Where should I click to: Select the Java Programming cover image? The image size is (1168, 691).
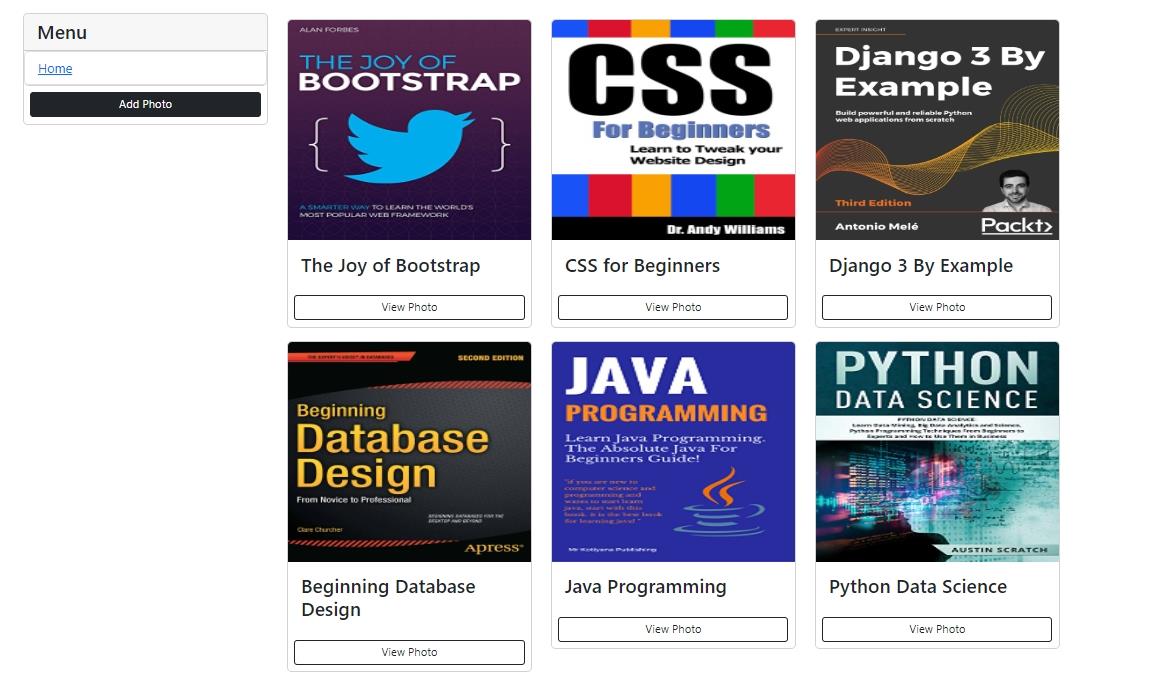point(673,452)
